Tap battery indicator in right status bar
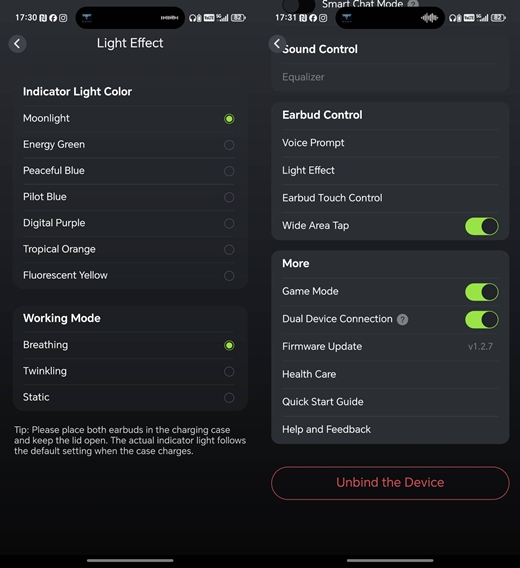 [x=498, y=18]
